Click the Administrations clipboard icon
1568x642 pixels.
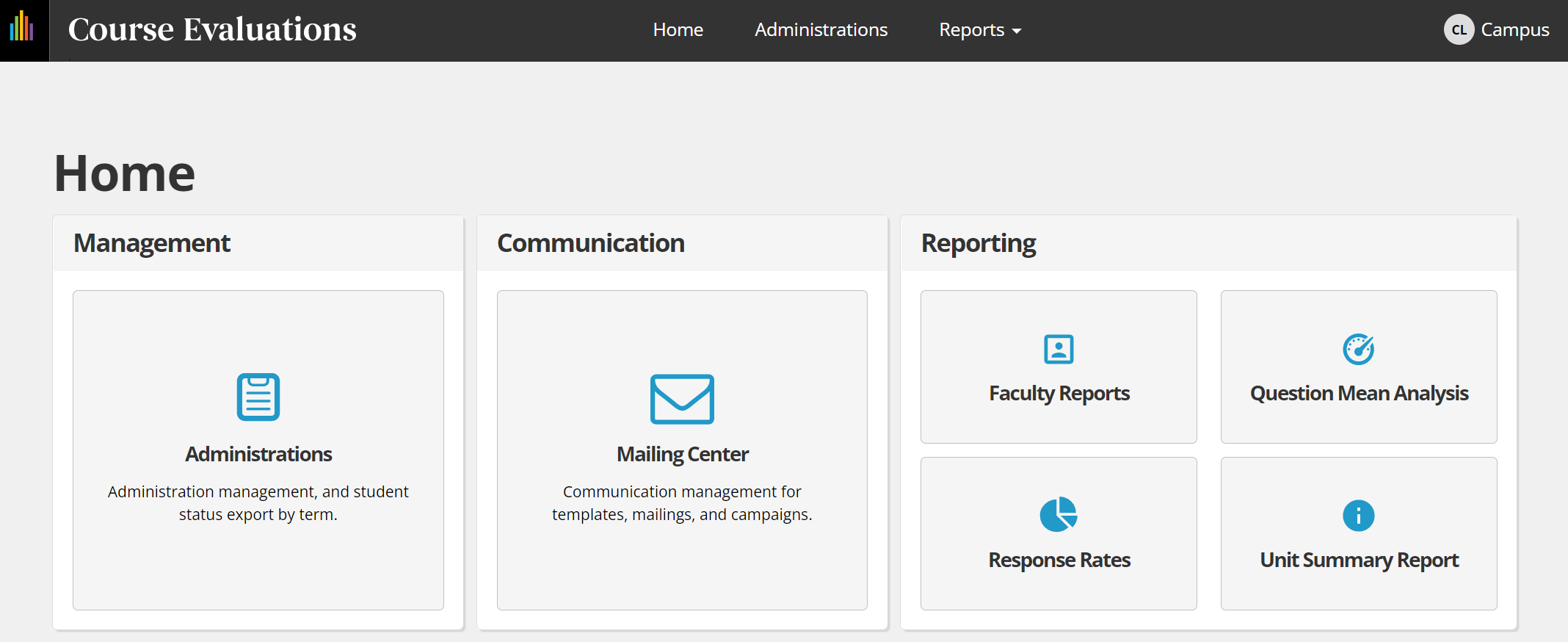pos(258,397)
